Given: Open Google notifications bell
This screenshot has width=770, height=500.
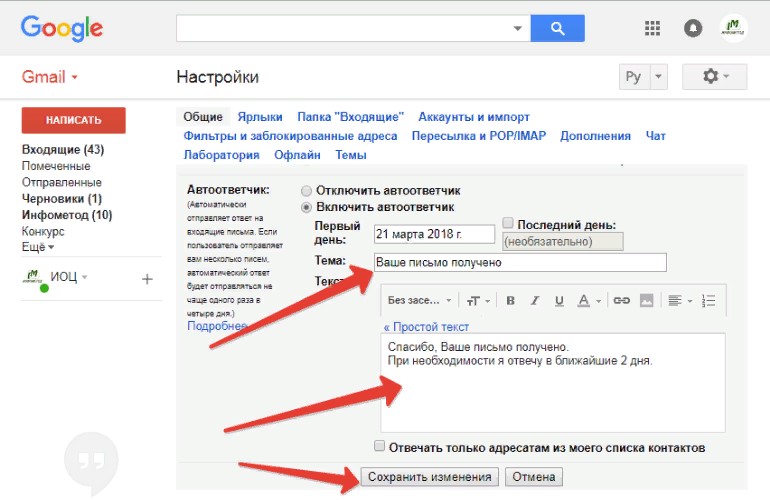Looking at the screenshot, I should click(693, 28).
